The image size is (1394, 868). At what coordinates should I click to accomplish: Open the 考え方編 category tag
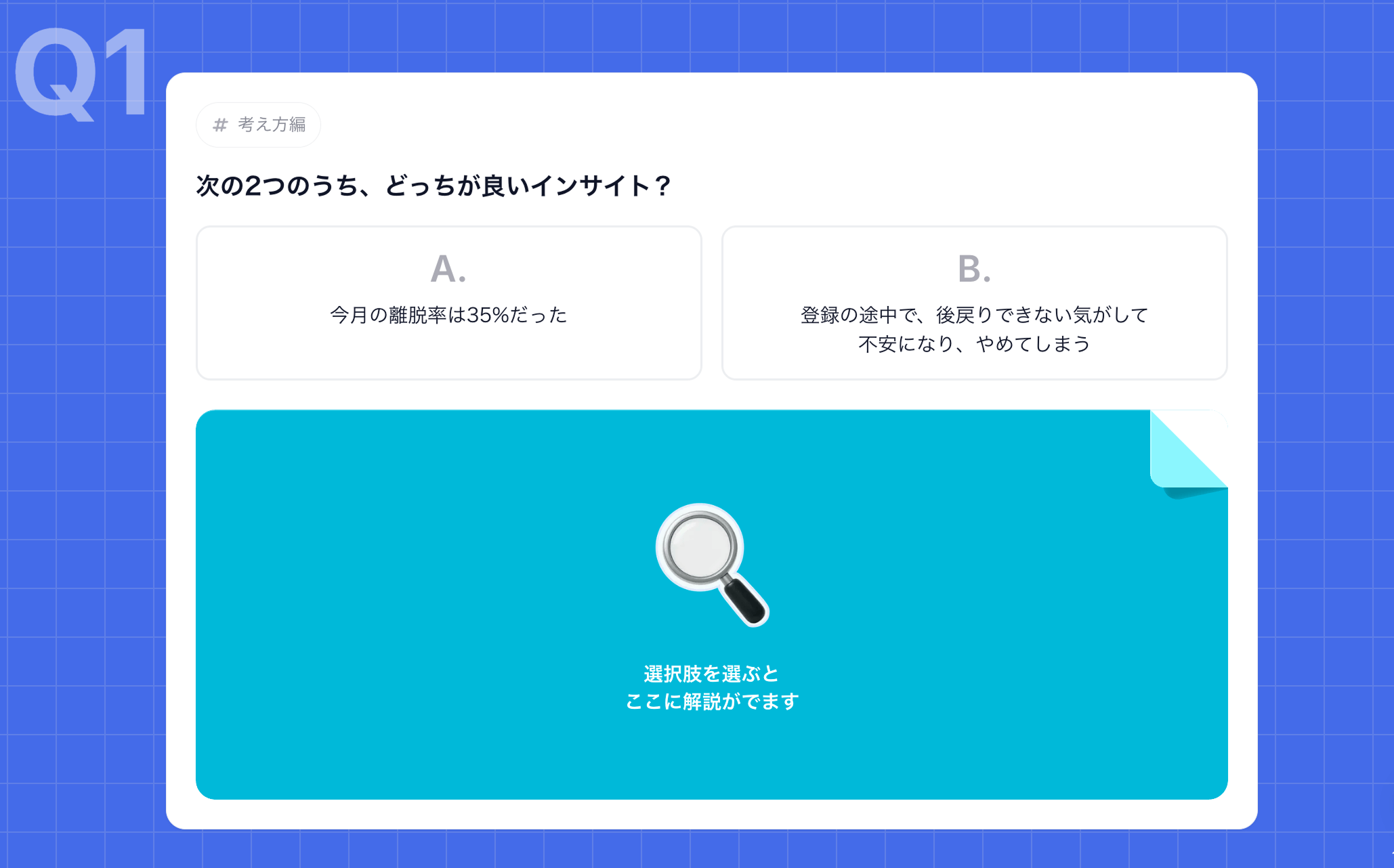[258, 125]
